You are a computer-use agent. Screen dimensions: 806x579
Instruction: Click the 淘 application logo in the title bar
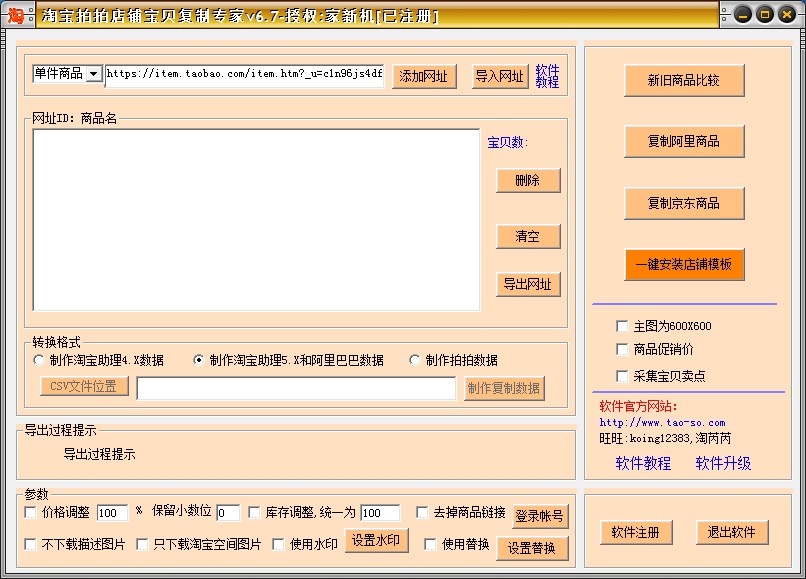(13, 14)
